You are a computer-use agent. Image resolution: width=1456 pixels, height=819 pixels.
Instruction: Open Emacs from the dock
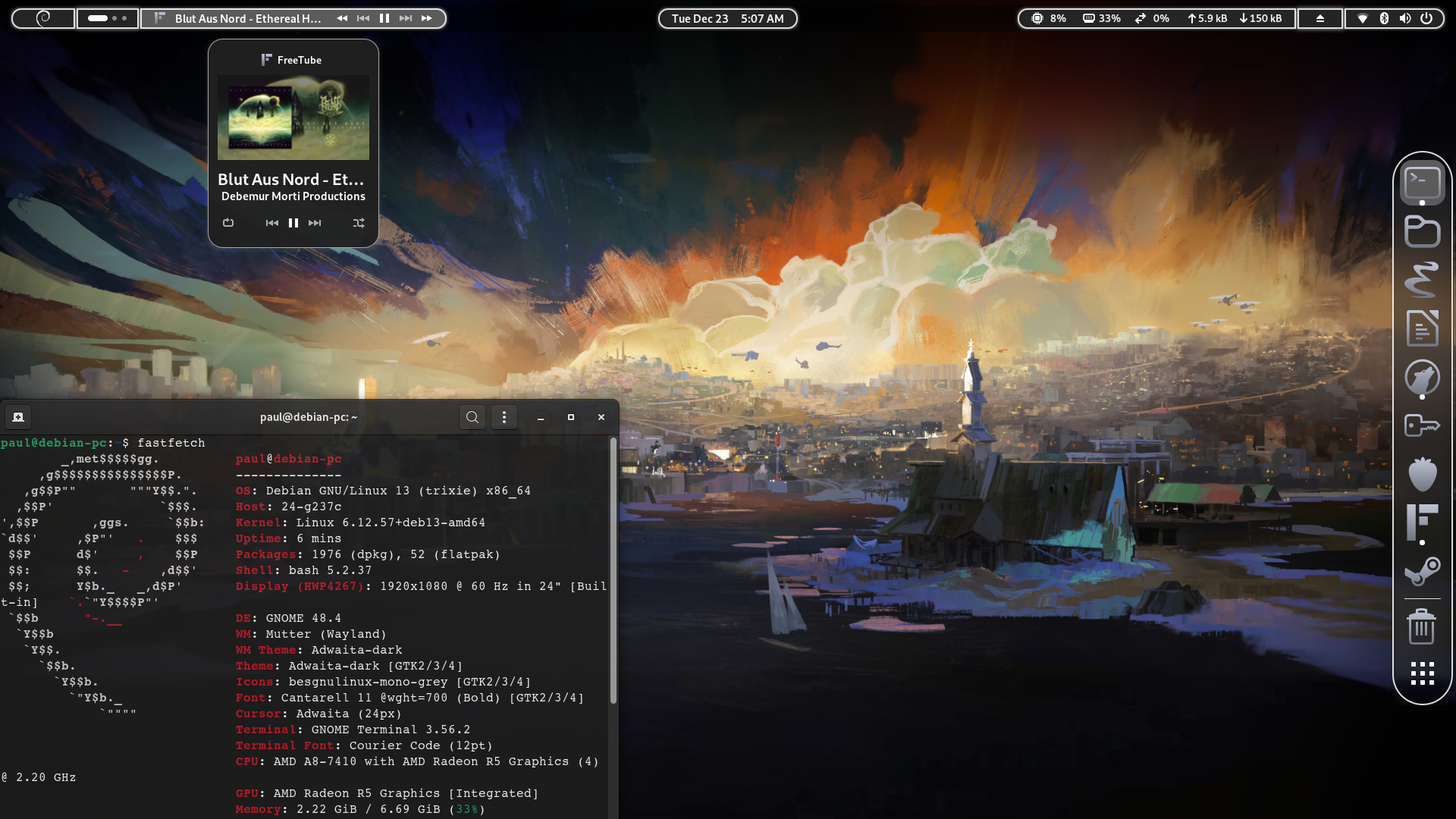[1422, 280]
